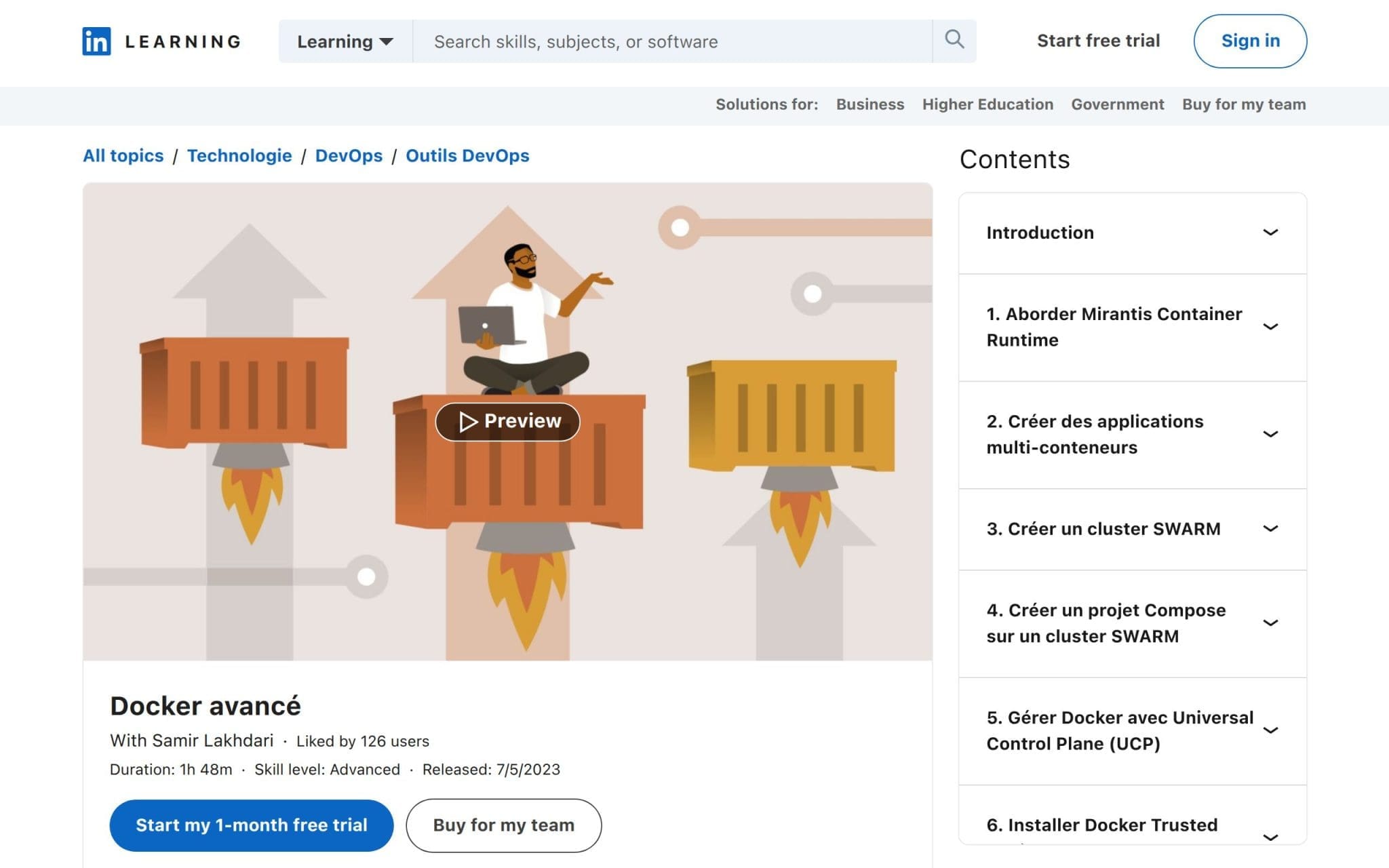Click the search magnifier icon
This screenshot has width=1389, height=868.
954,40
